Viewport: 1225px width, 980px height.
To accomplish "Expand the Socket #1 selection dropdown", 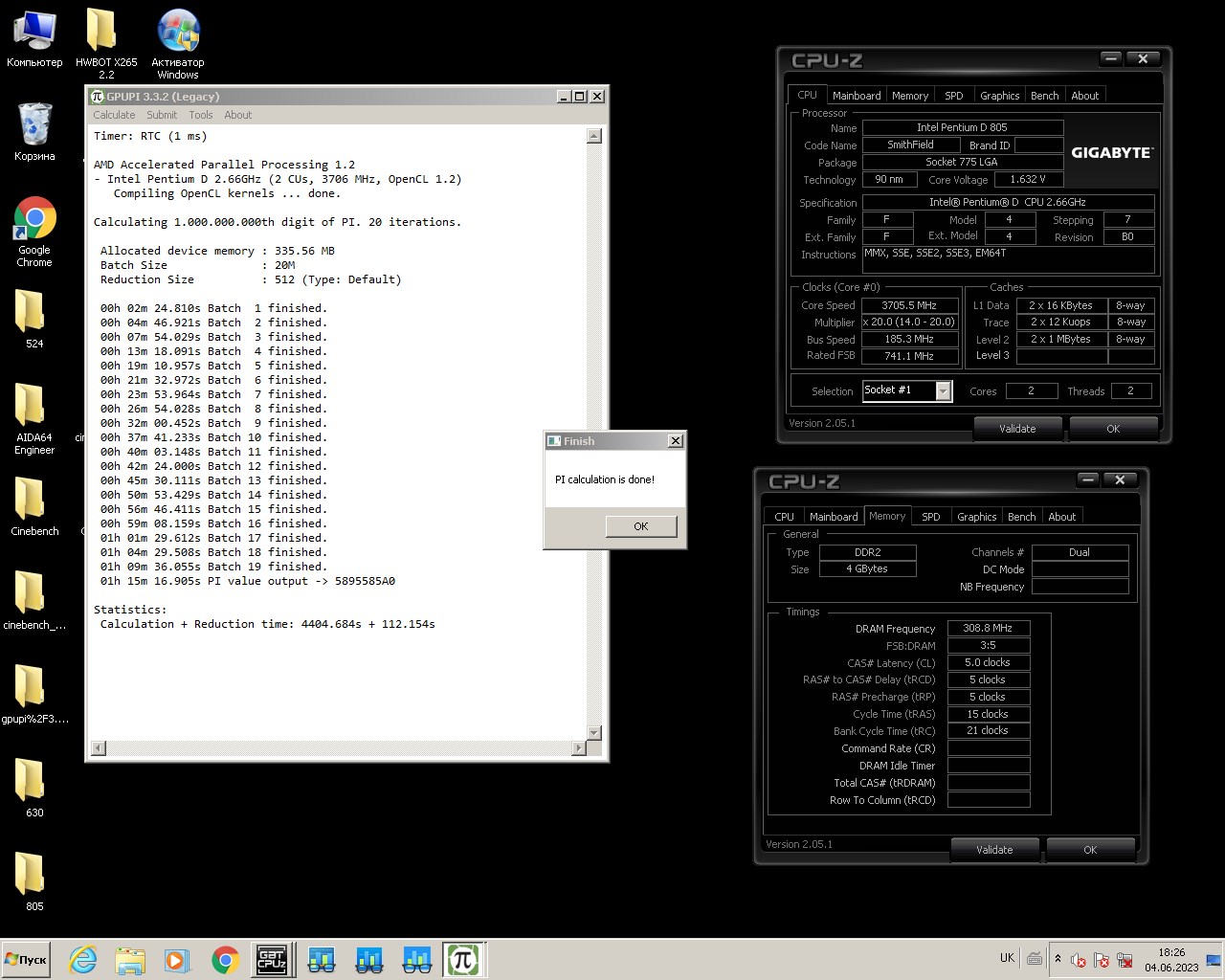I will tap(944, 390).
